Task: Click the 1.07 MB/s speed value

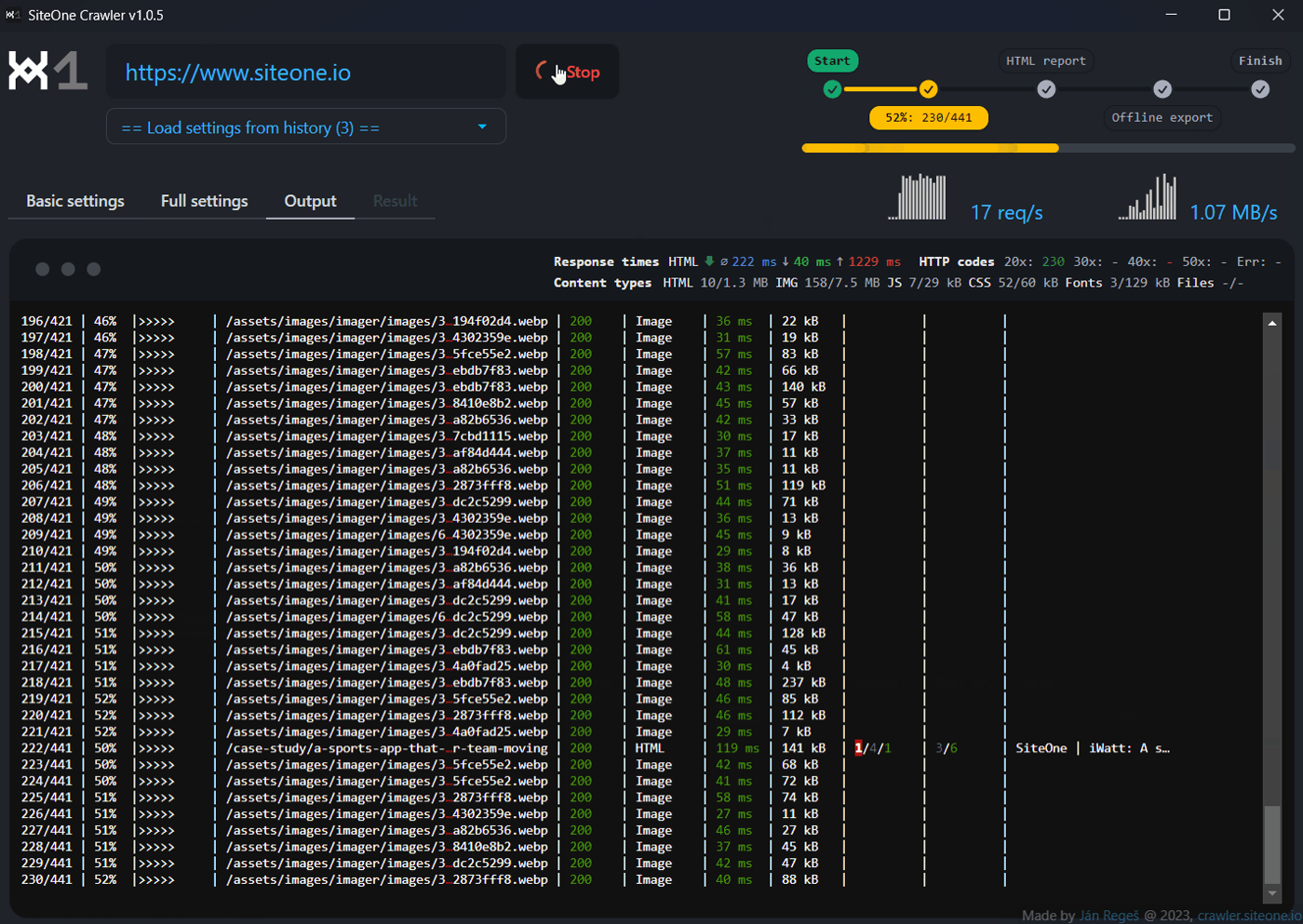Action: tap(1233, 212)
